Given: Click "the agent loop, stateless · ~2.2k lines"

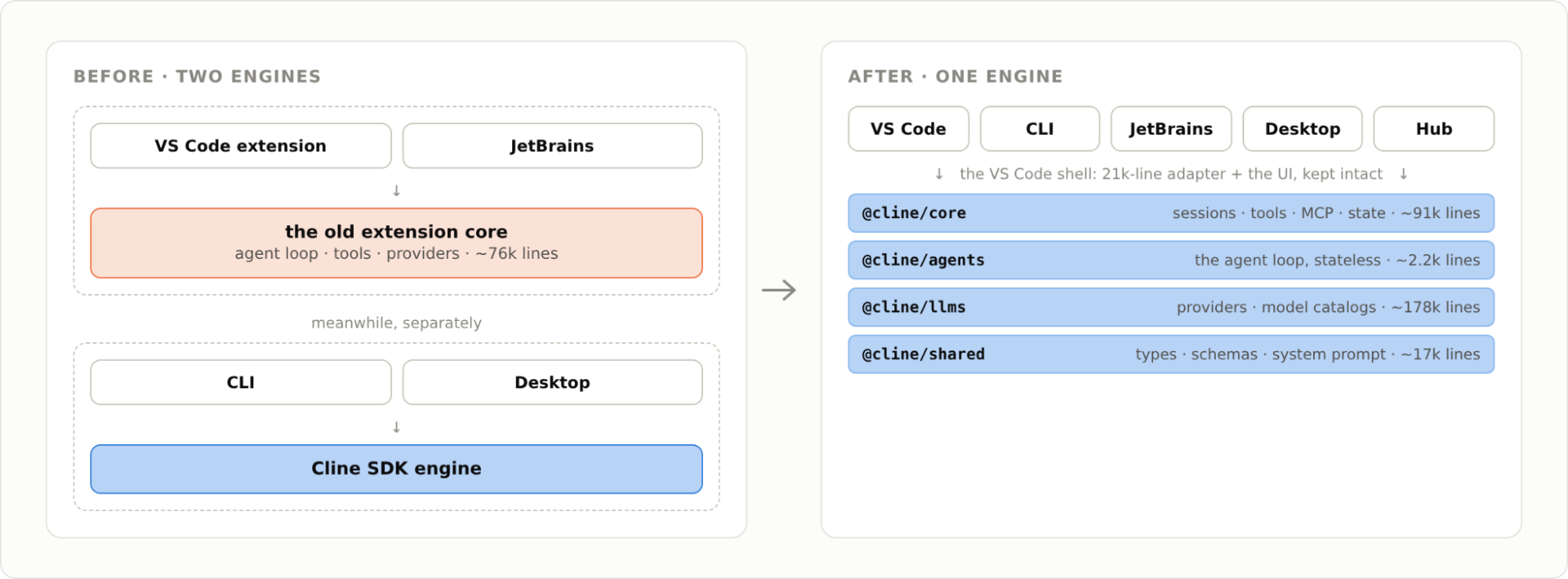Looking at the screenshot, I should click(x=1337, y=260).
